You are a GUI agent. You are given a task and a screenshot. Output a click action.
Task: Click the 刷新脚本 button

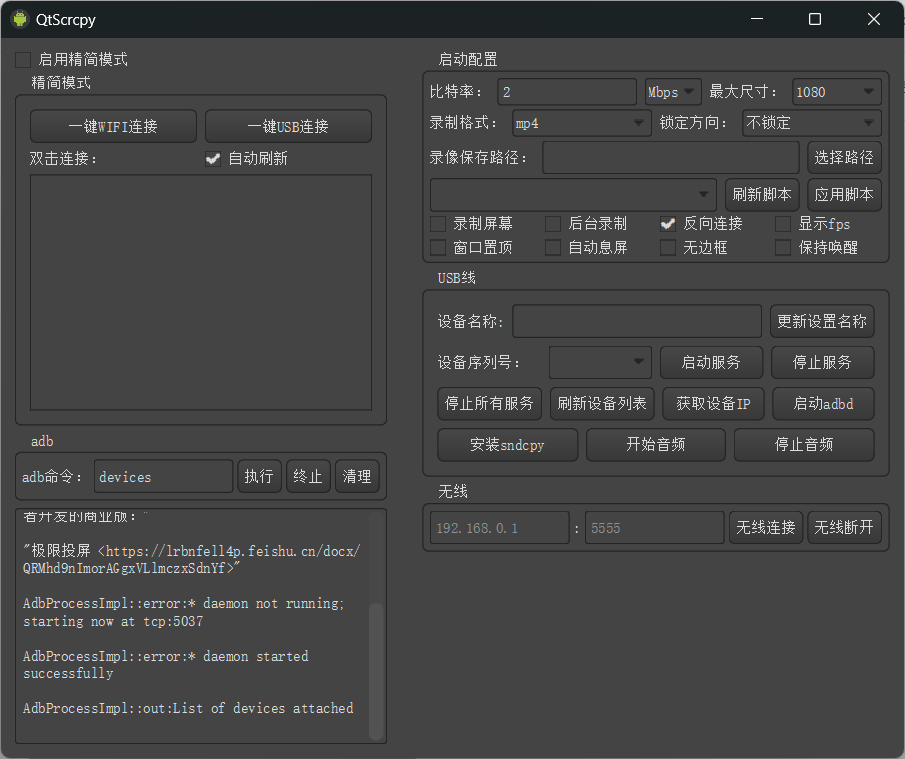point(762,195)
